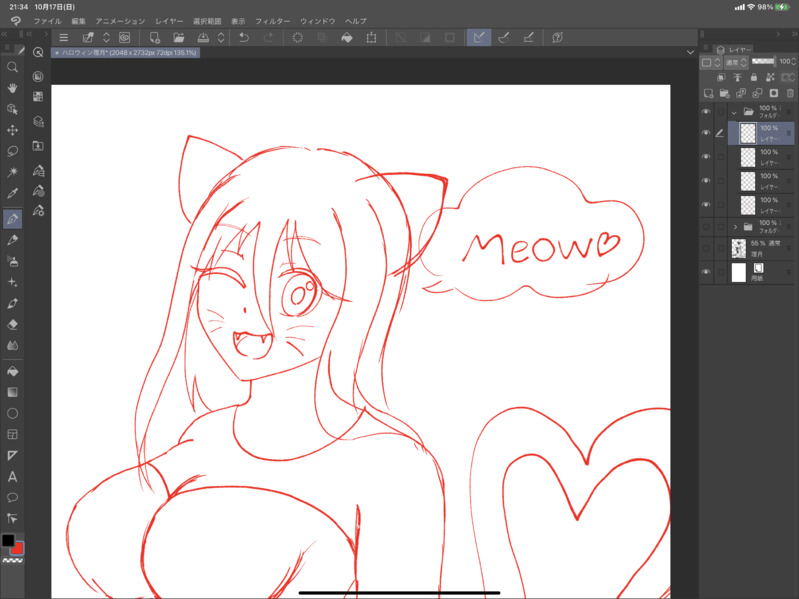Click the Undo arrow in command bar
Image resolution: width=799 pixels, height=599 pixels.
pyautogui.click(x=244, y=37)
